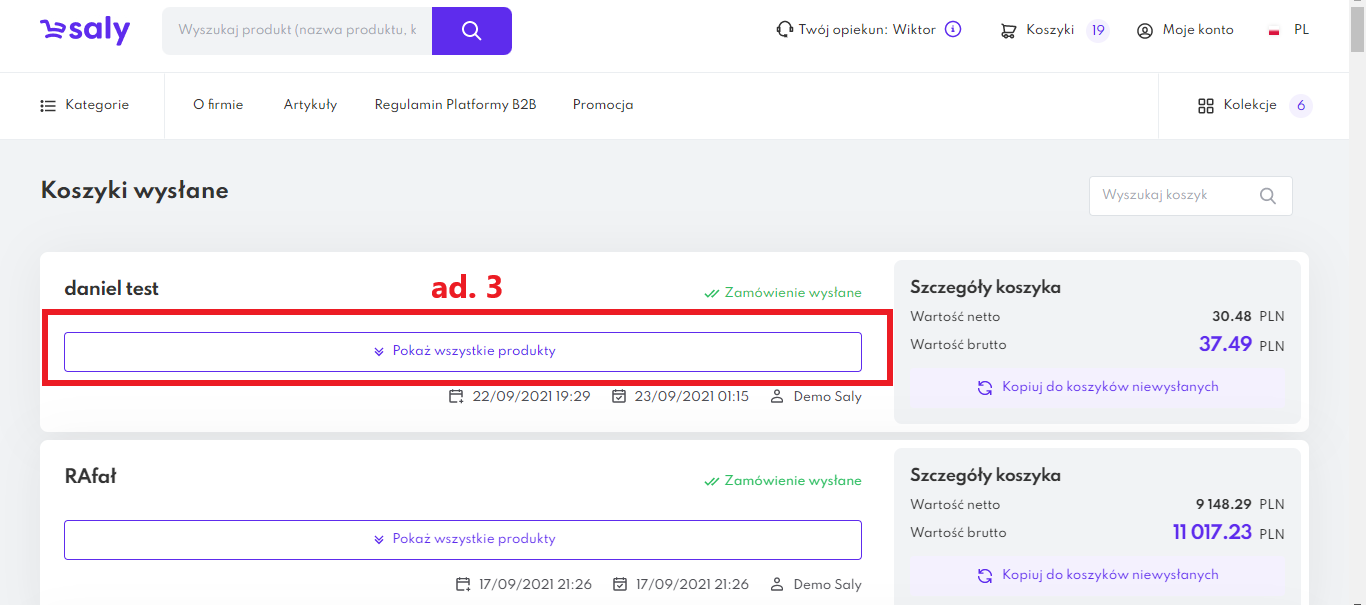Open the Artykuły menu item
Viewport: 1366px width, 605px height.
pyautogui.click(x=310, y=105)
